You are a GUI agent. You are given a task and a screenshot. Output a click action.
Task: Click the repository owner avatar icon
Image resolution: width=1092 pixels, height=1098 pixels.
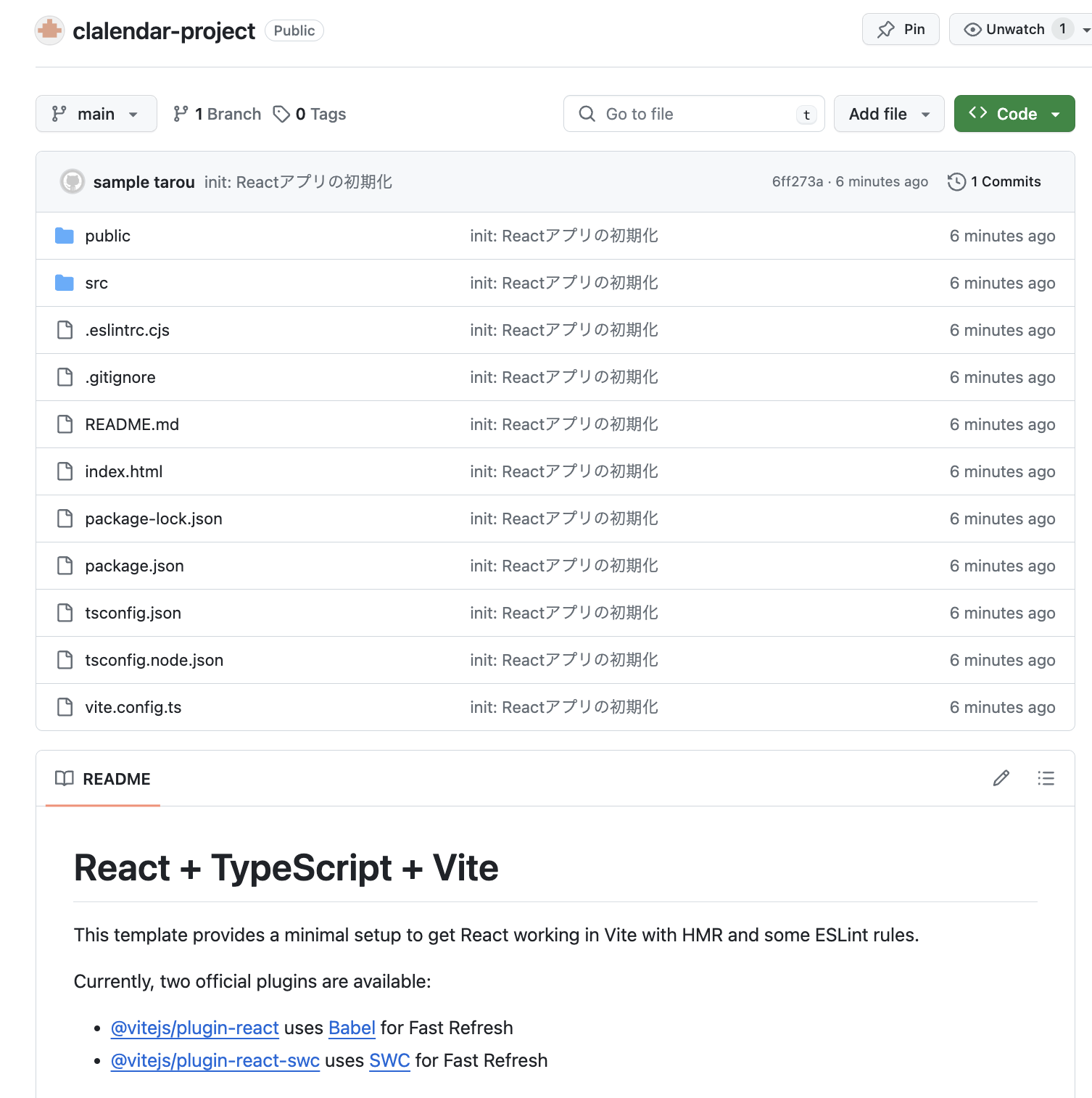[x=50, y=30]
